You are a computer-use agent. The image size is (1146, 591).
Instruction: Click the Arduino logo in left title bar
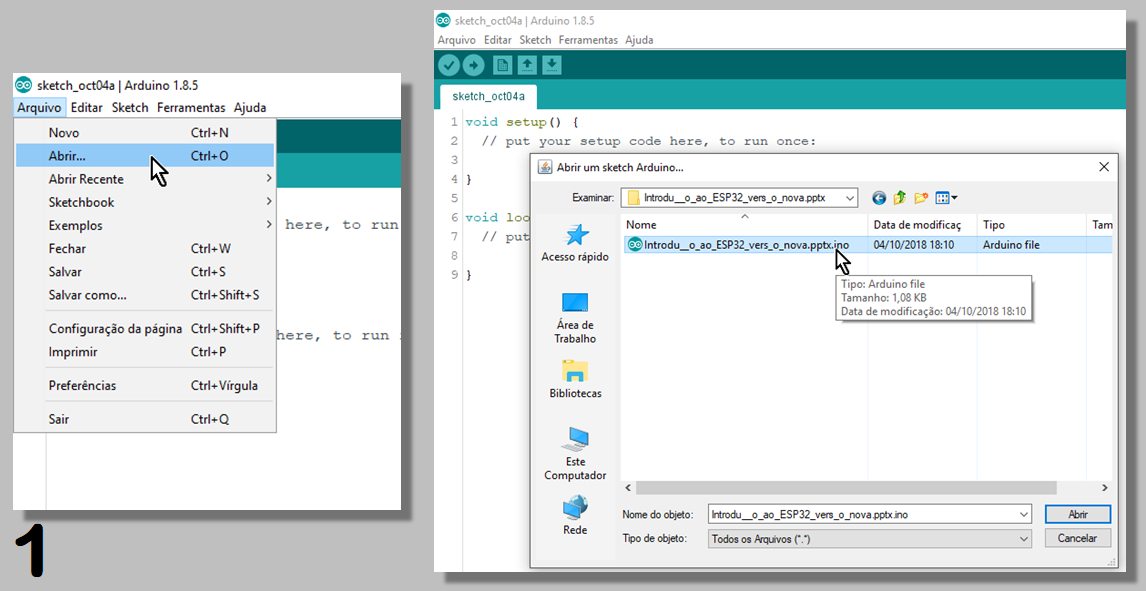[x=23, y=85]
